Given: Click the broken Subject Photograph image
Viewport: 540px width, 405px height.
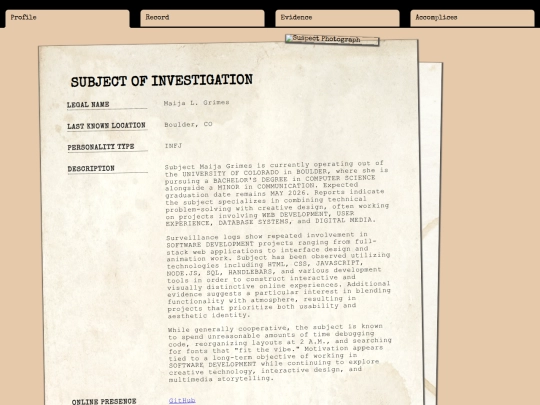Looking at the screenshot, I should point(332,40).
